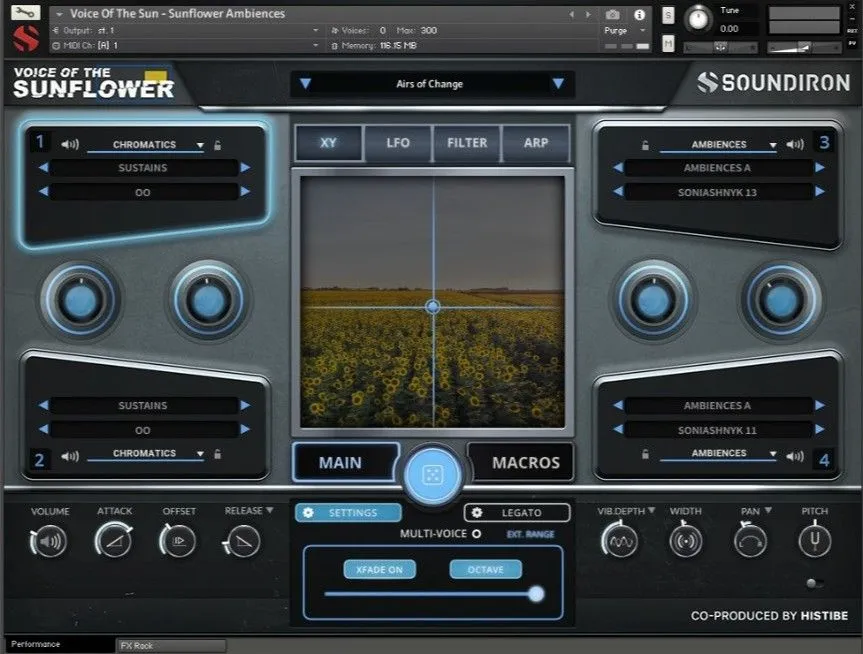Screen dimensions: 863x654
Task: Mute layer 1 with speaker icon
Action: pyautogui.click(x=70, y=145)
